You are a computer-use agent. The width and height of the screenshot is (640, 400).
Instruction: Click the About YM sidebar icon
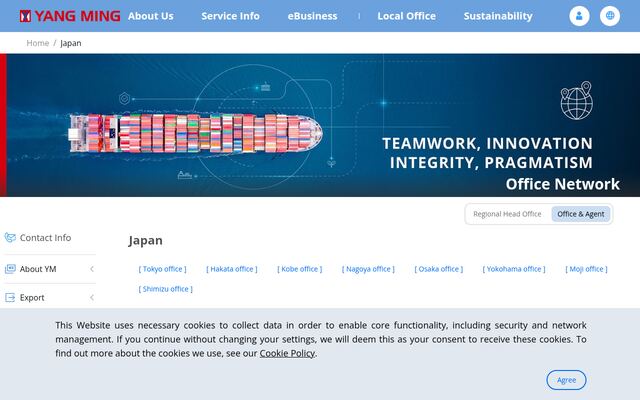pyautogui.click(x=10, y=269)
